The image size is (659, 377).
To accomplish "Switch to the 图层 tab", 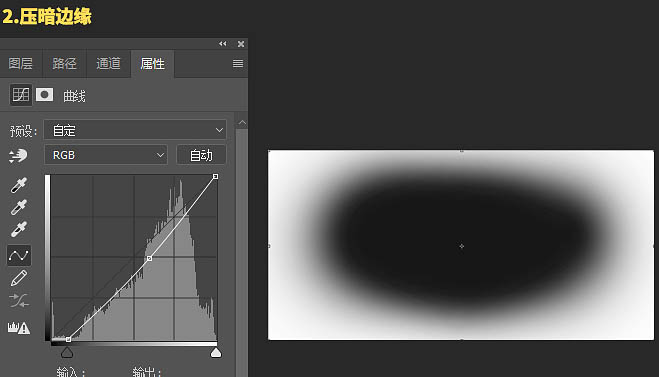I will pyautogui.click(x=20, y=63).
